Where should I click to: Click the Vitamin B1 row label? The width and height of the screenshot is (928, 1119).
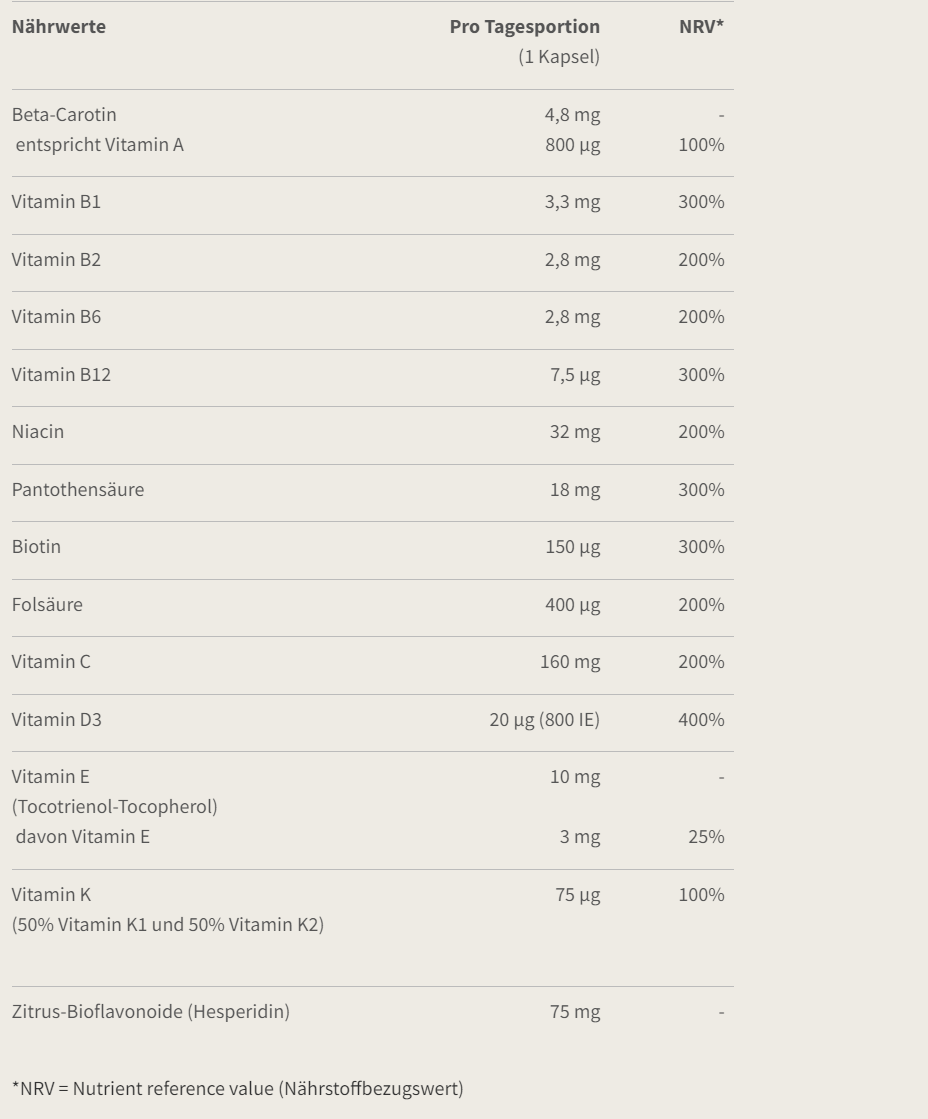coord(56,201)
